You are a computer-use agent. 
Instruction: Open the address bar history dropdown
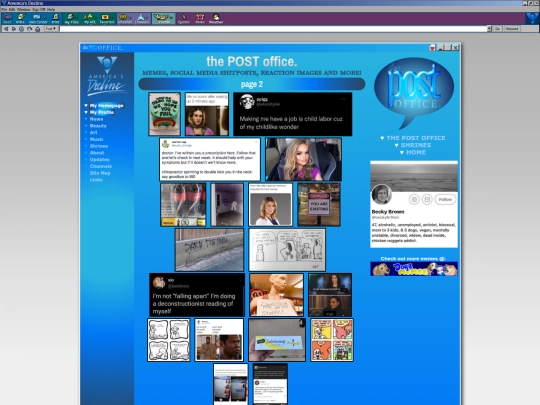(x=489, y=29)
